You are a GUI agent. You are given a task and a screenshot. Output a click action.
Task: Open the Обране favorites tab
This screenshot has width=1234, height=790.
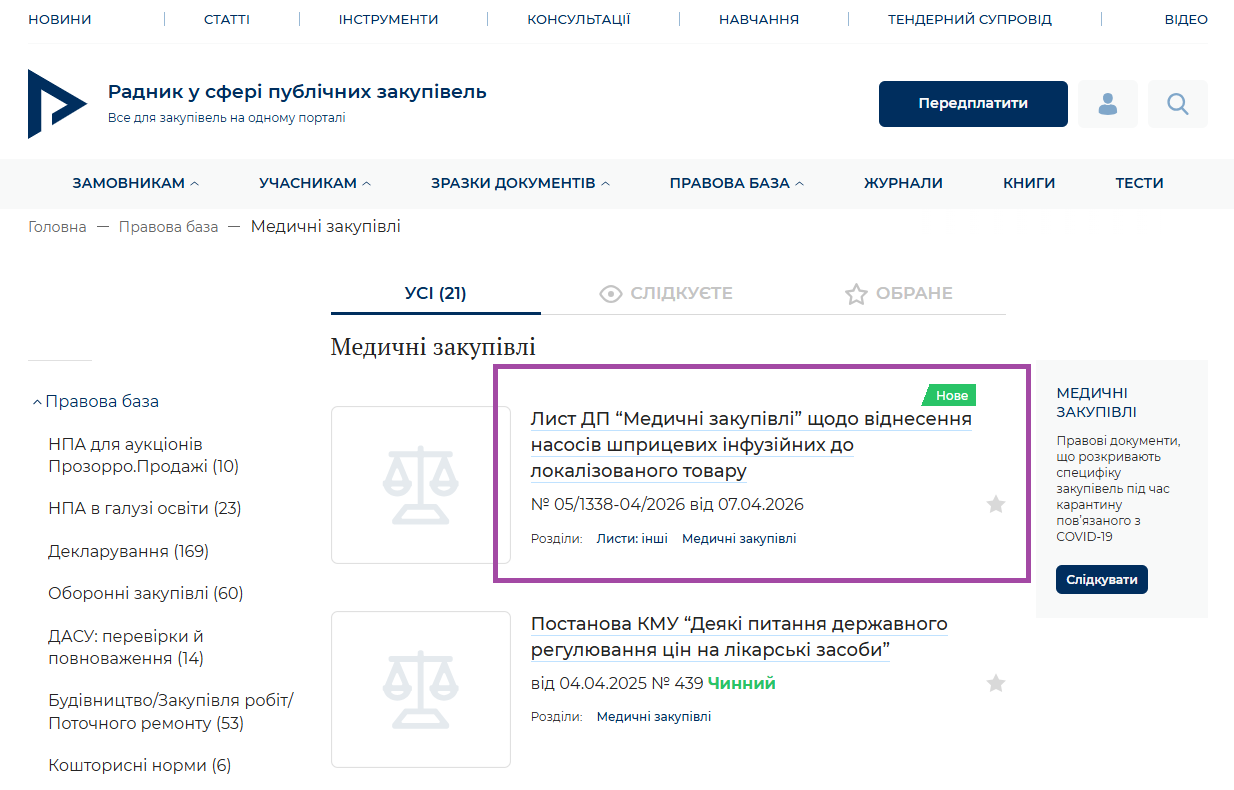pos(898,294)
